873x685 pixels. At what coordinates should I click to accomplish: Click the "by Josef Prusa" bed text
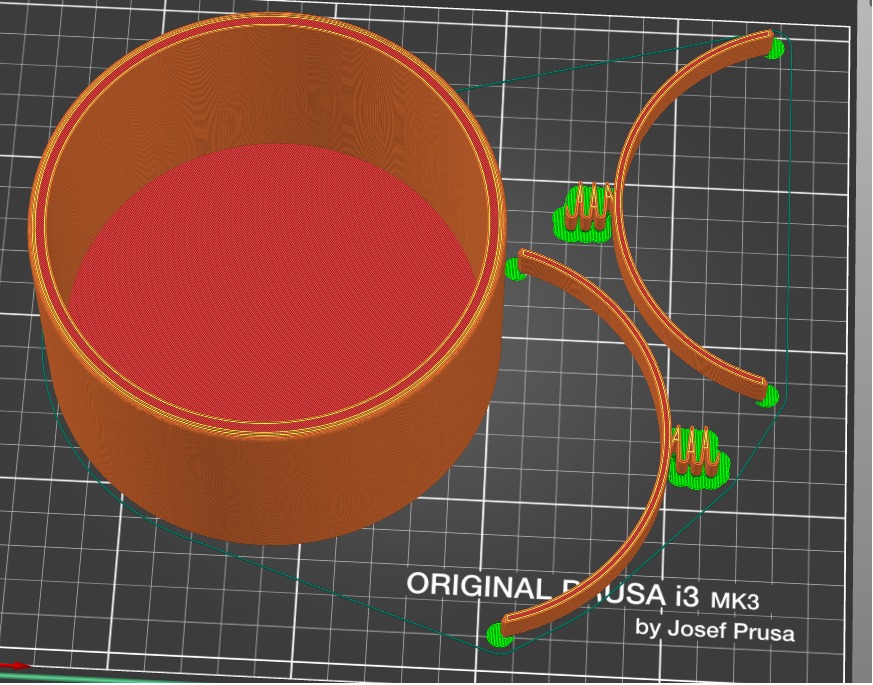pos(715,631)
